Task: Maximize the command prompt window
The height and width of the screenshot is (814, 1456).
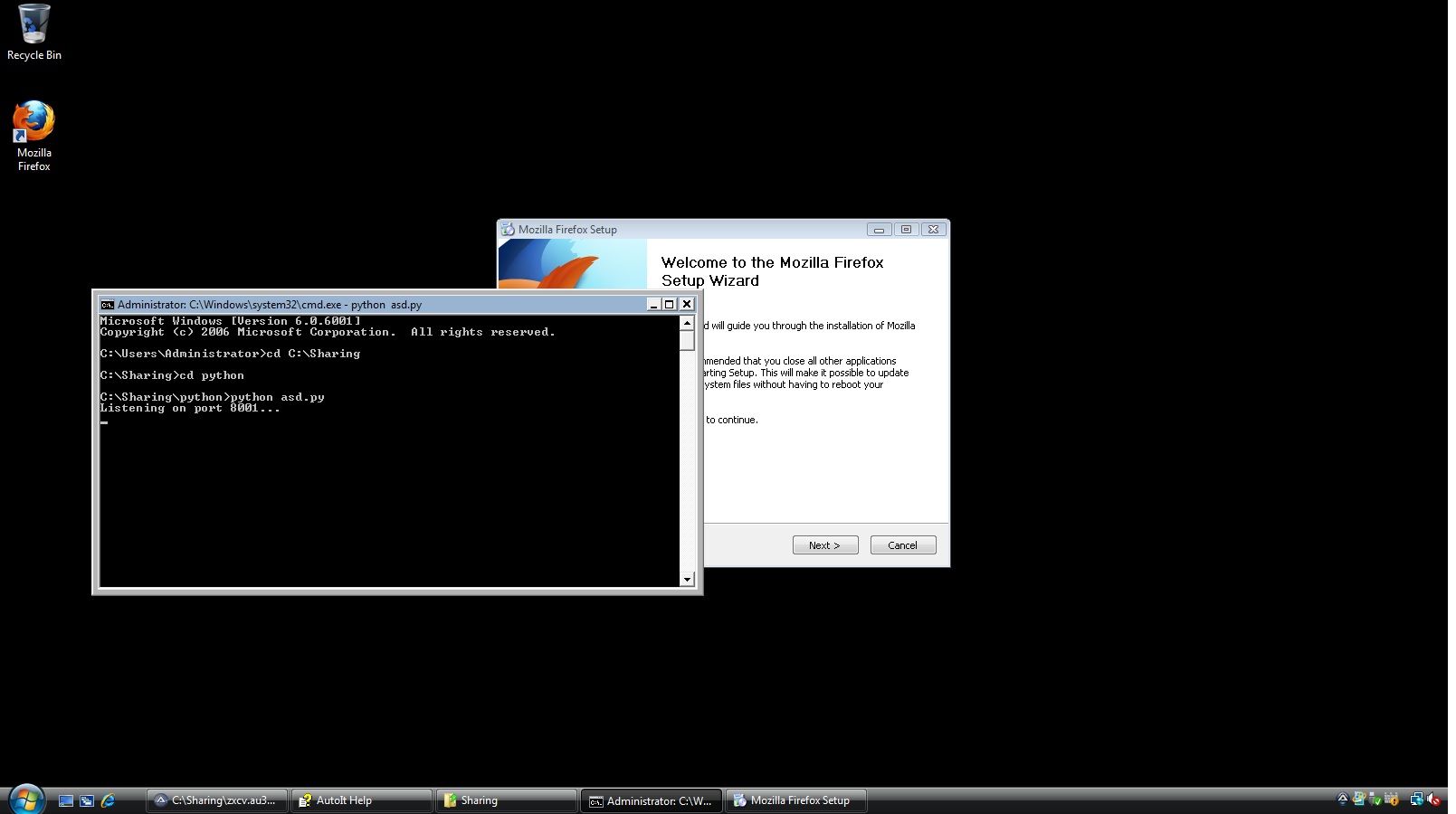Action: coord(670,305)
